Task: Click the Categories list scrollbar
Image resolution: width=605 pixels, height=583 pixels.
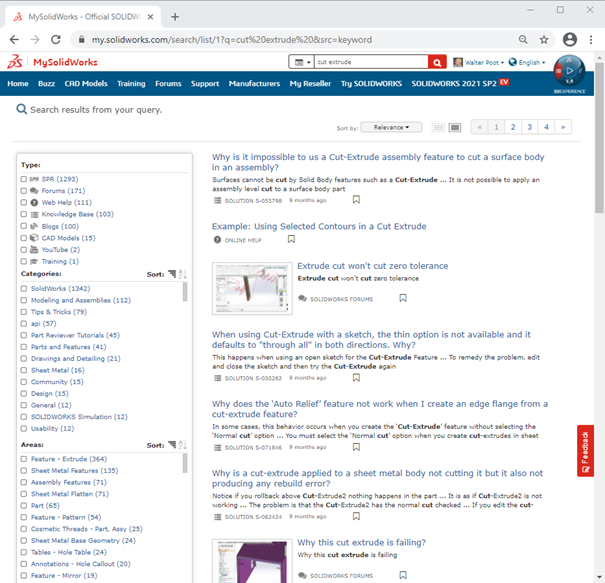Action: click(x=185, y=292)
